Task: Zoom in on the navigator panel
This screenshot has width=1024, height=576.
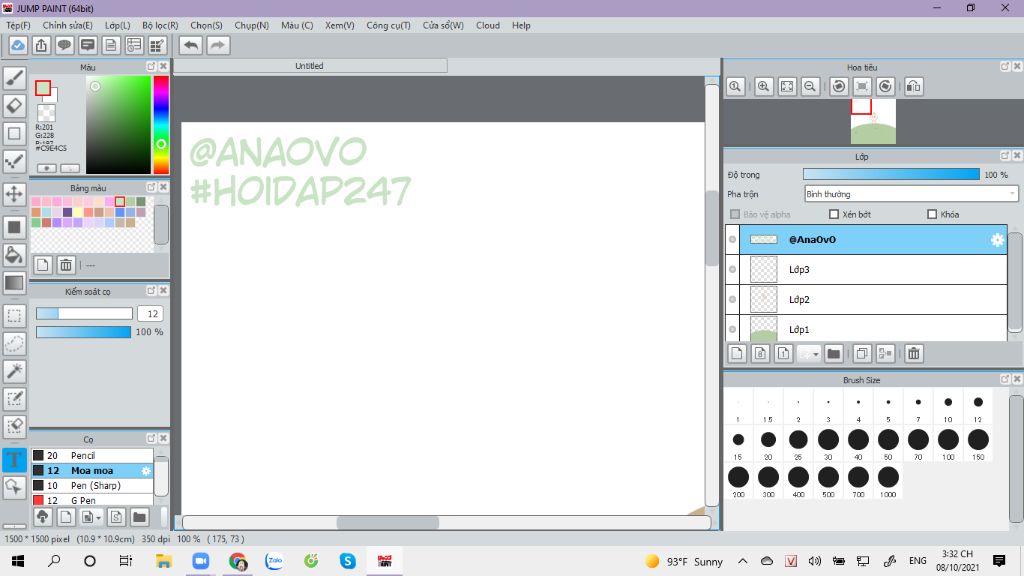Action: (x=763, y=86)
